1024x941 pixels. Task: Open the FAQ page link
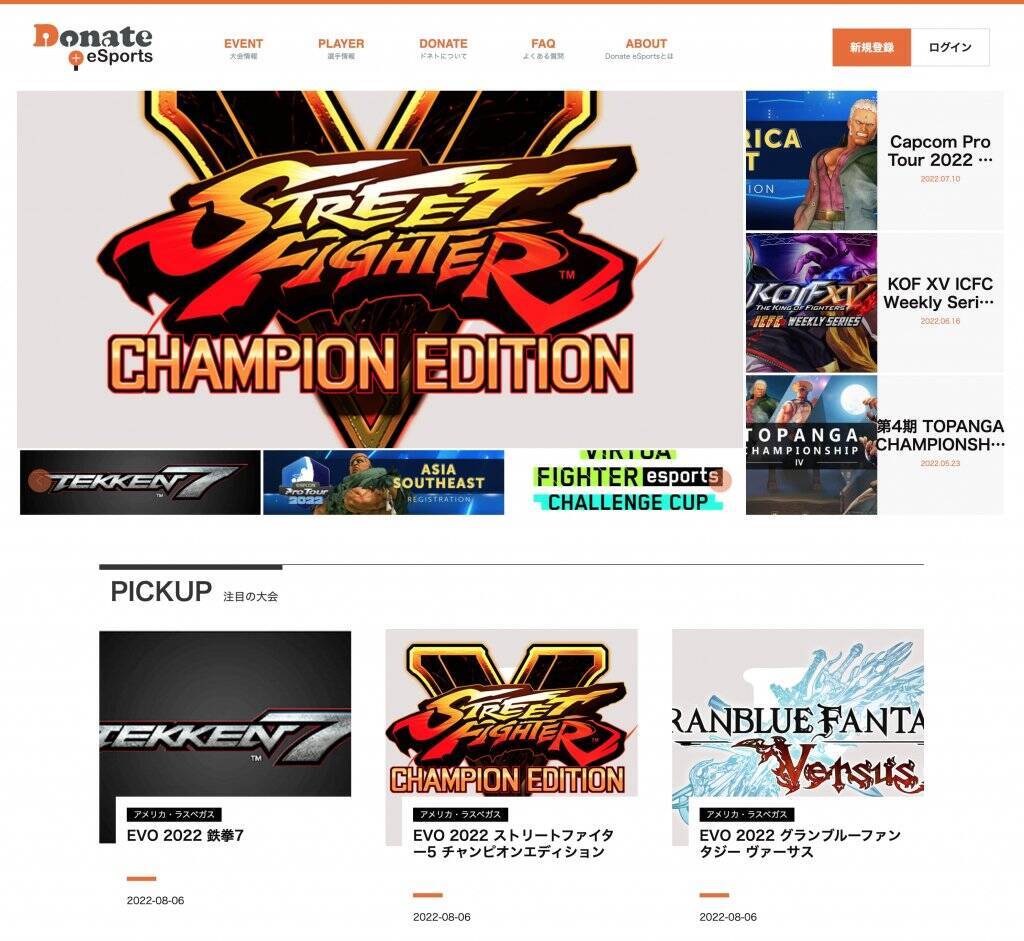coord(543,48)
